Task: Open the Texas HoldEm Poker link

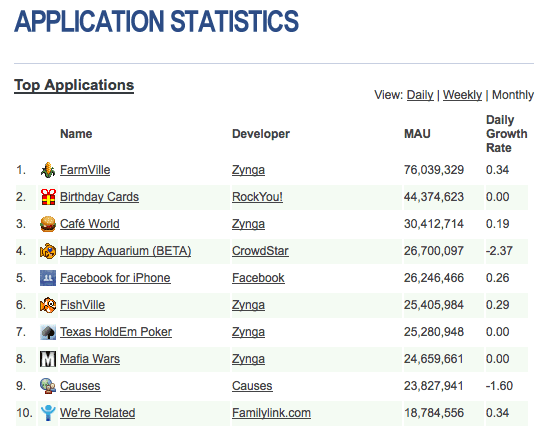Action: pos(116,332)
